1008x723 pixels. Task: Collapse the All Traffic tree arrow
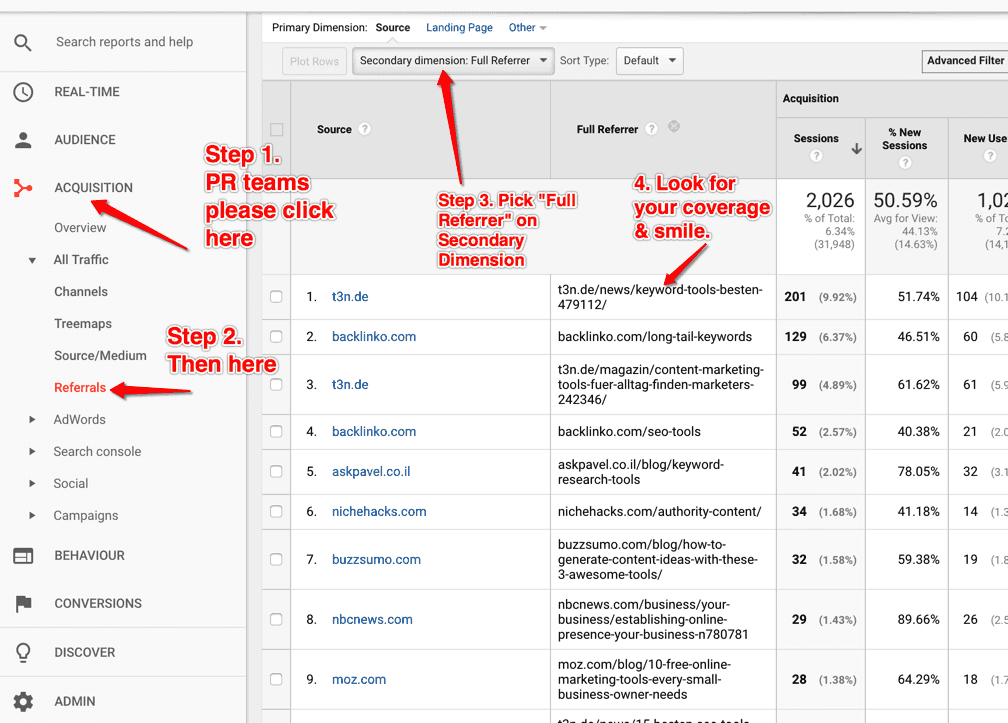click(32, 260)
